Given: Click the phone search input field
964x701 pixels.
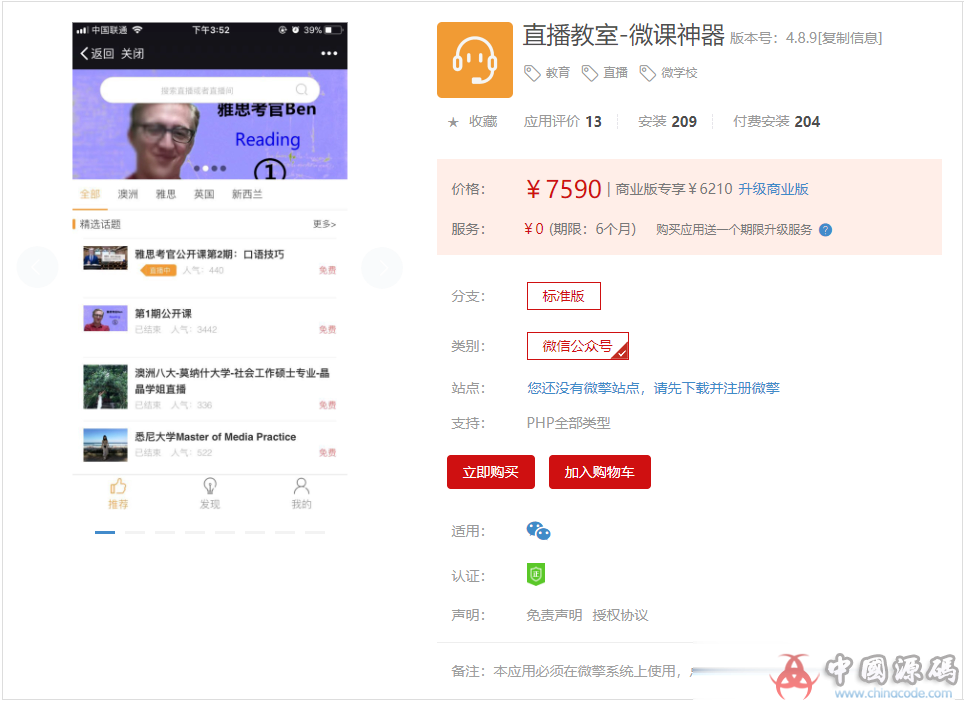Looking at the screenshot, I should point(210,90).
